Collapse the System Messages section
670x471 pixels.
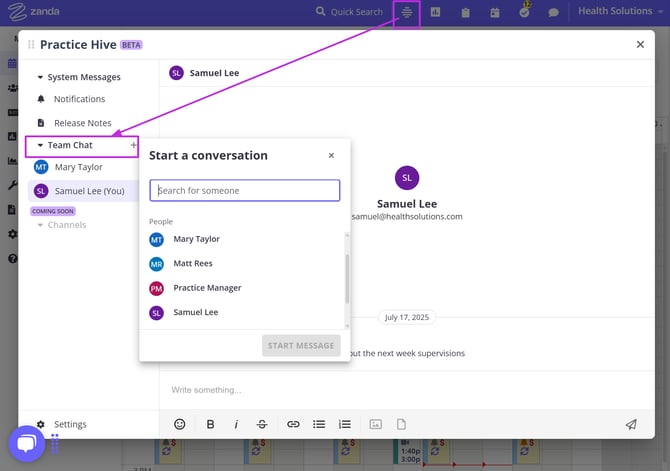[x=41, y=77]
